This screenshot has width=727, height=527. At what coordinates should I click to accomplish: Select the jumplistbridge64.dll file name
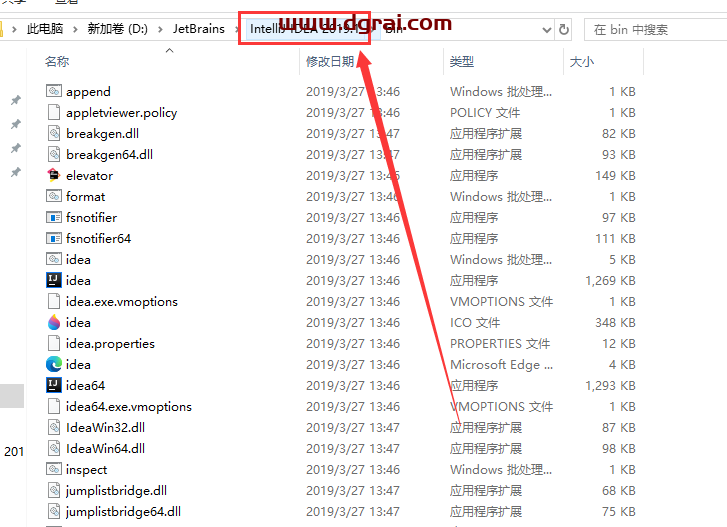tap(123, 512)
